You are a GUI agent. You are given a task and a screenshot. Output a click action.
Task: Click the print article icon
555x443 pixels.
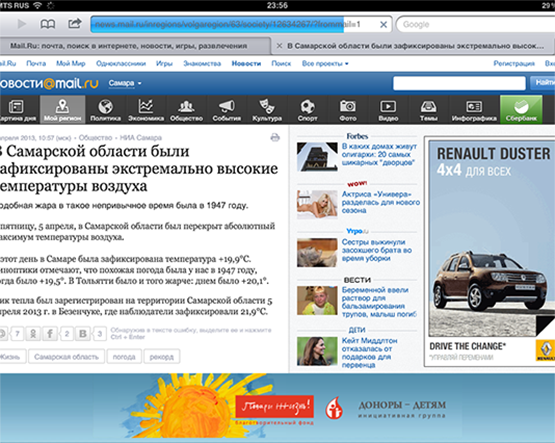(275, 137)
